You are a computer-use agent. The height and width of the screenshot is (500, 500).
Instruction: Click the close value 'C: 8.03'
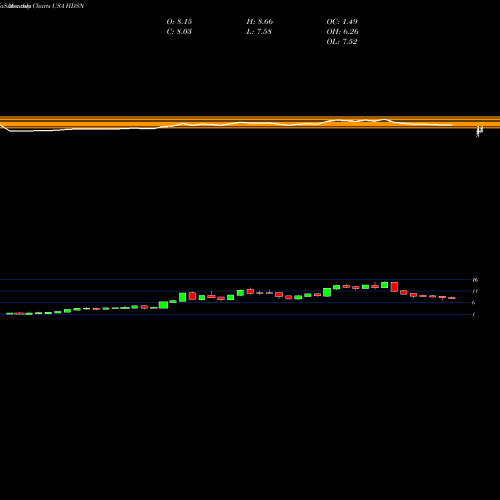(179, 32)
